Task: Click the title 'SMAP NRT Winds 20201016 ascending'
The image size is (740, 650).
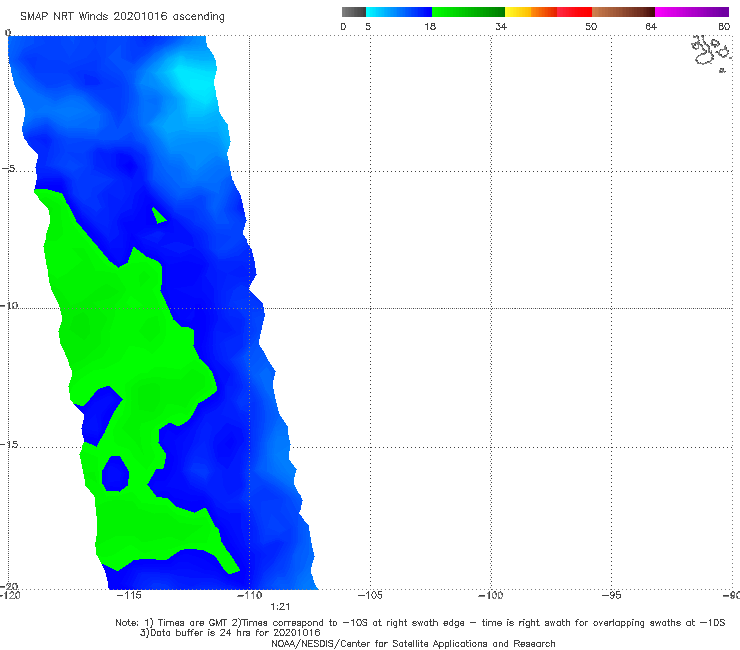Action: pos(122,16)
